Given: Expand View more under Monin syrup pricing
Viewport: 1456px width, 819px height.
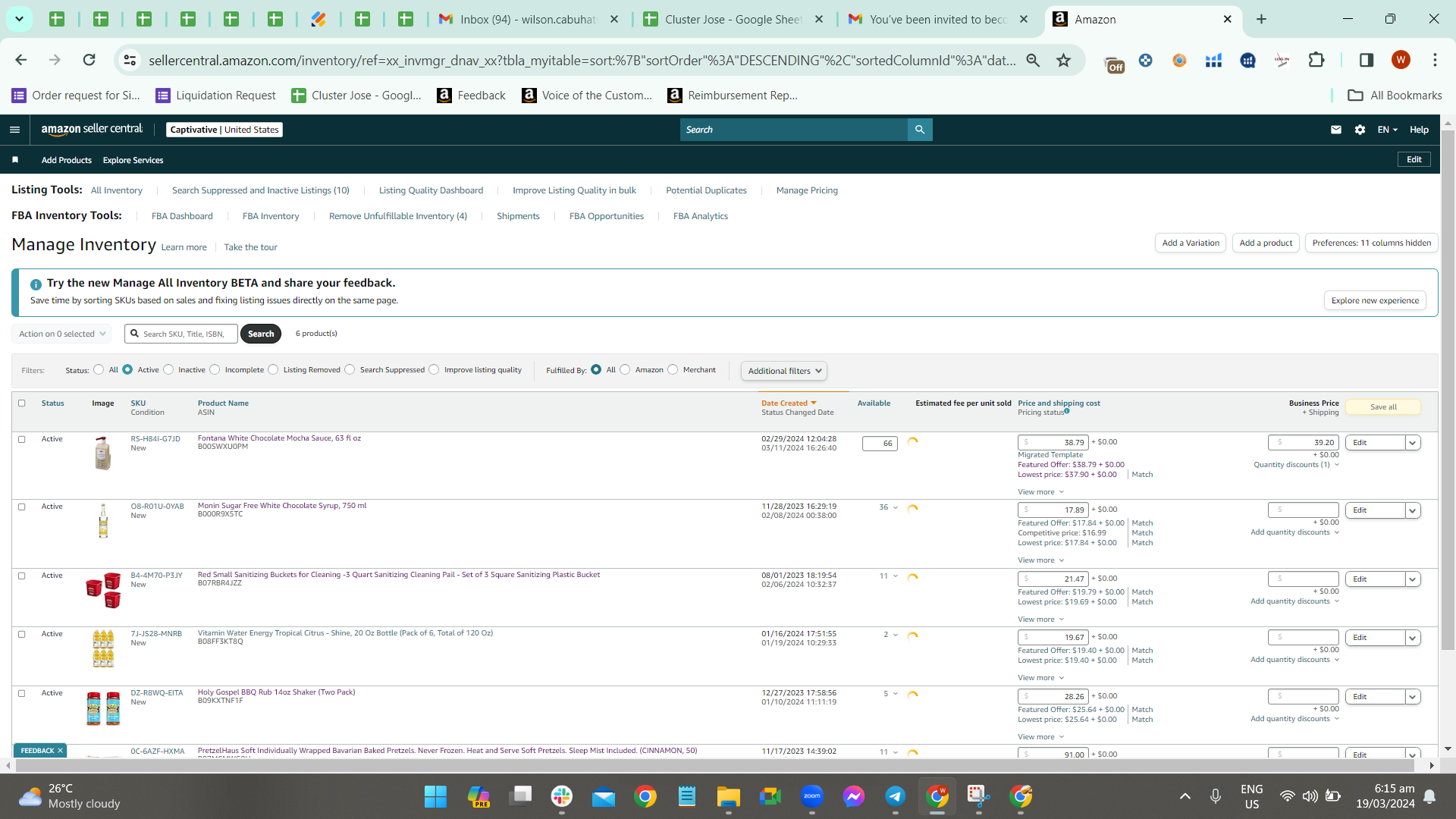Looking at the screenshot, I should 1040,560.
